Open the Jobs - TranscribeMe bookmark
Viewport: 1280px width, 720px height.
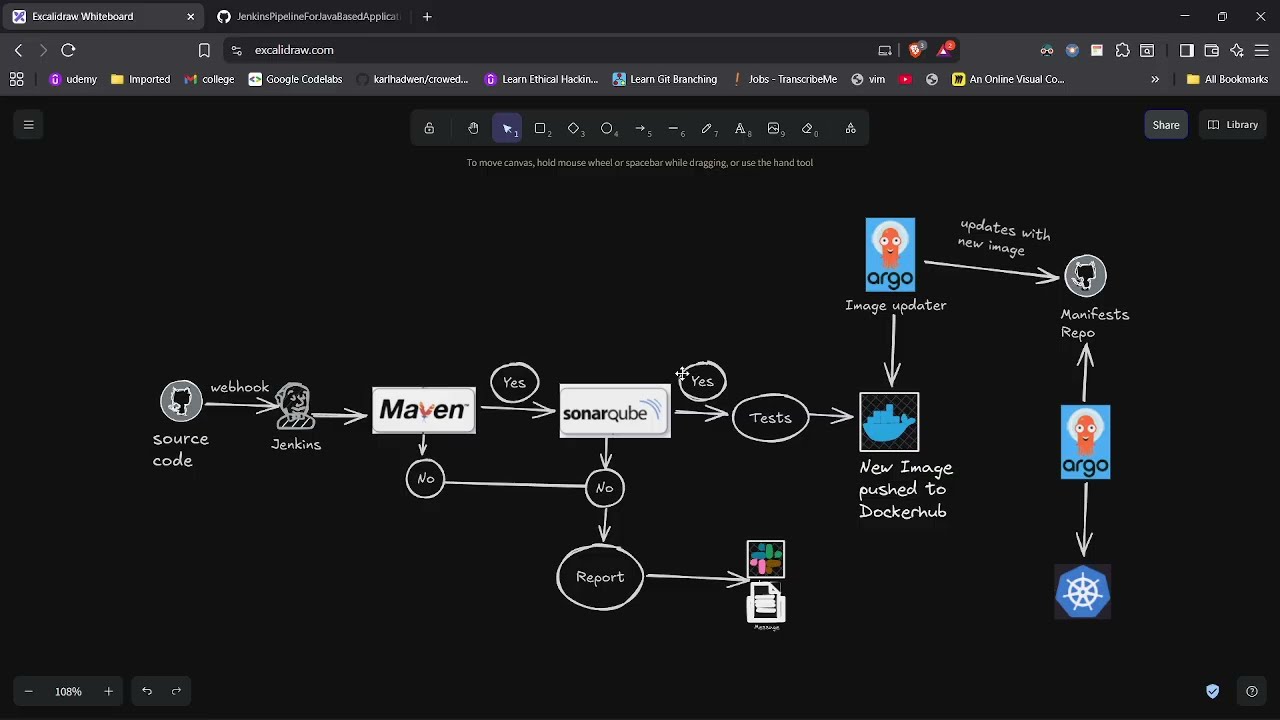783,79
